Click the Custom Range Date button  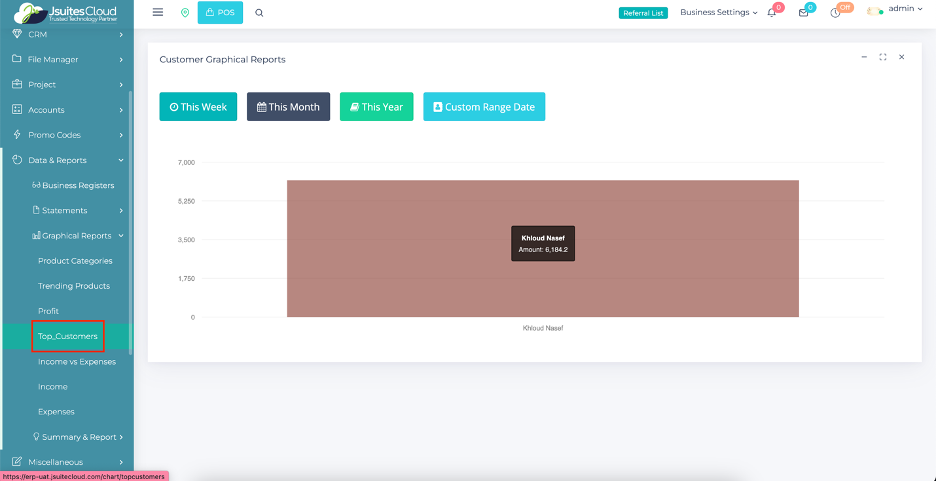tap(484, 107)
